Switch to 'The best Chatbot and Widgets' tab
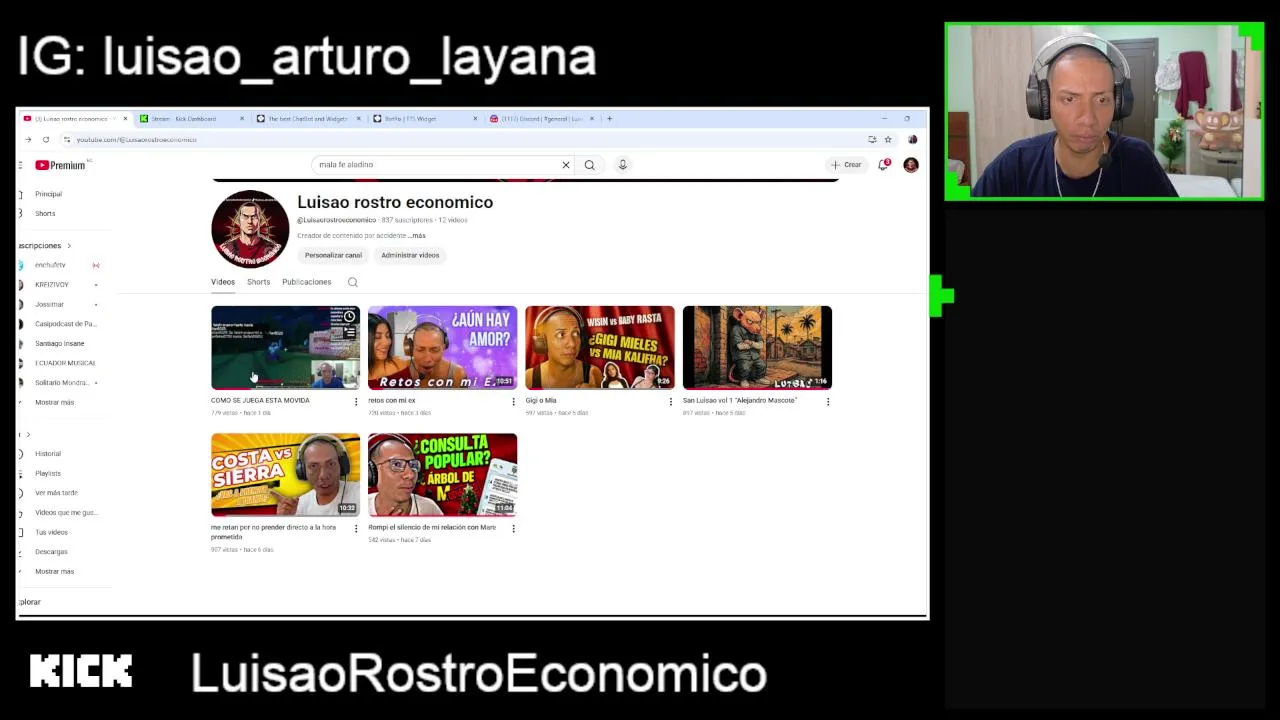This screenshot has width=1280, height=720. tap(307, 119)
